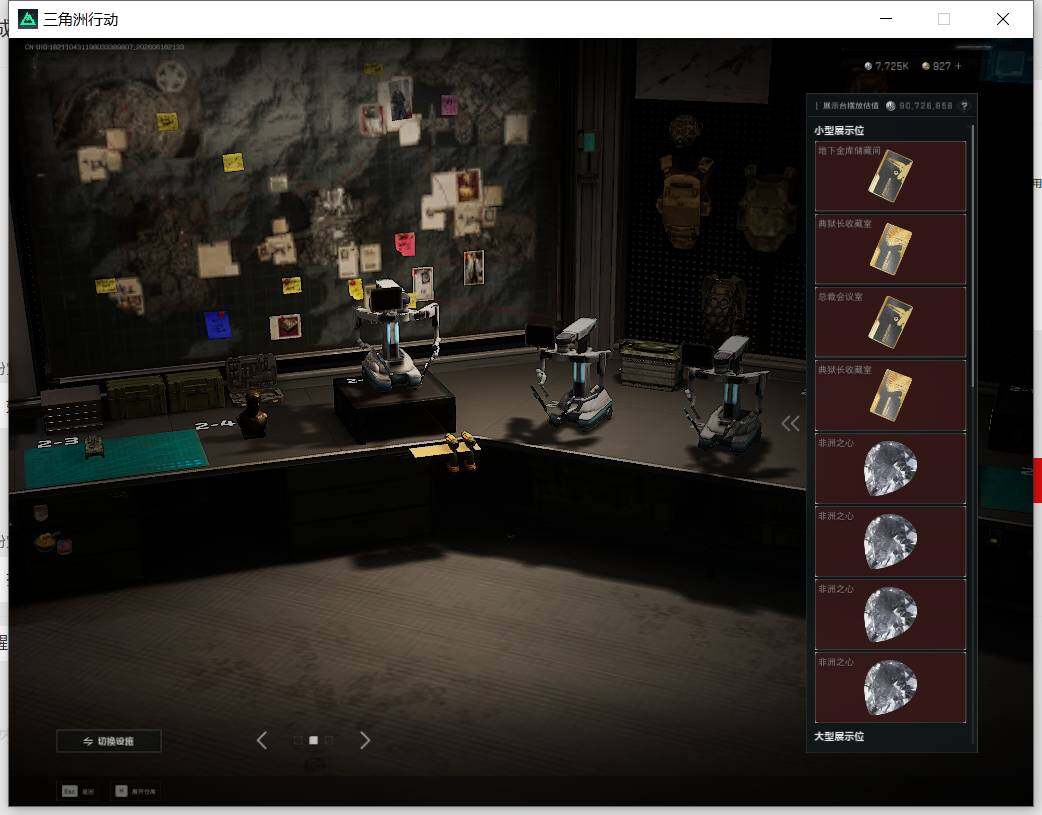
Task: Select the active middle page indicator dot
Action: pyautogui.click(x=313, y=740)
